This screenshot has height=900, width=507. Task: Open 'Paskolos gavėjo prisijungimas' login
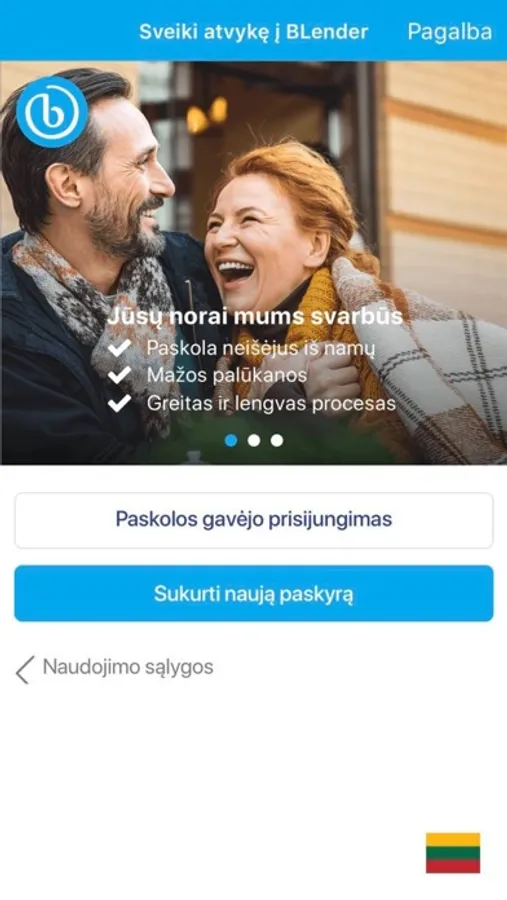pos(254,520)
